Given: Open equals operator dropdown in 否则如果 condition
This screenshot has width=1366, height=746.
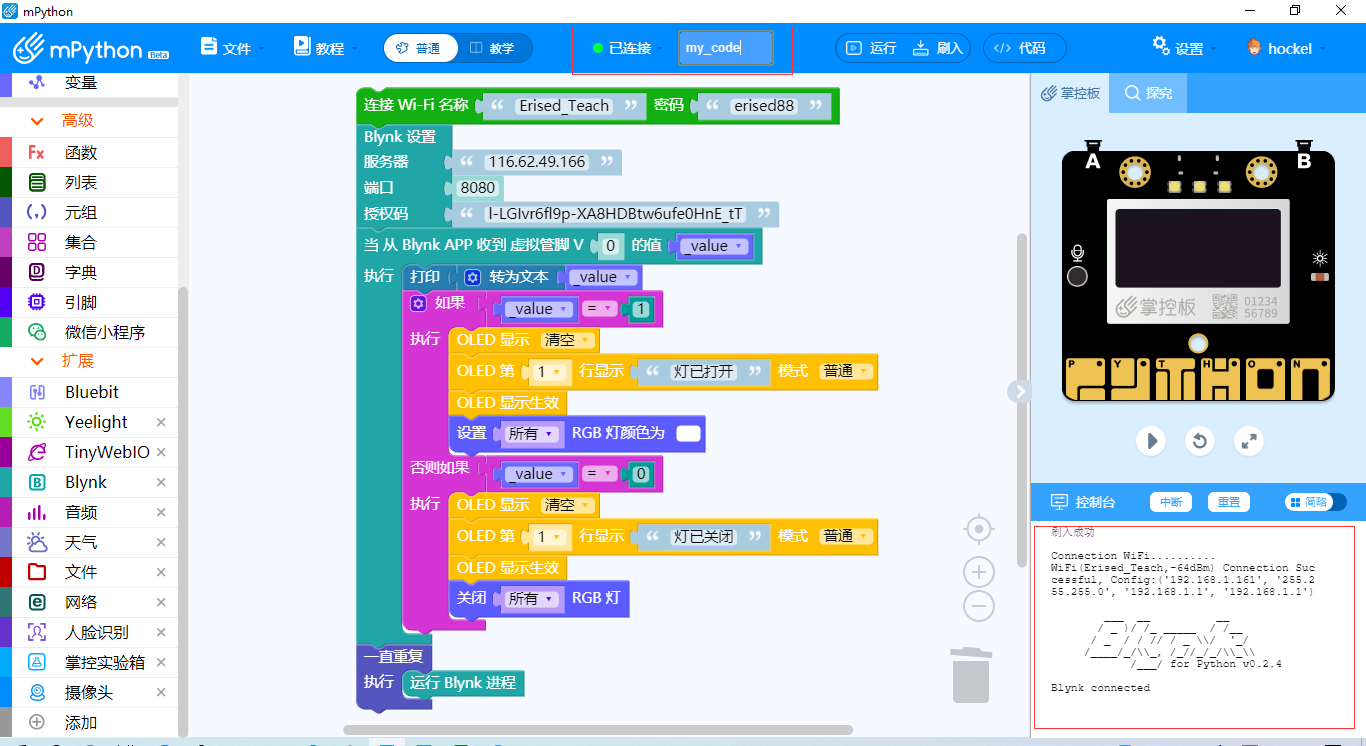Looking at the screenshot, I should pyautogui.click(x=600, y=474).
